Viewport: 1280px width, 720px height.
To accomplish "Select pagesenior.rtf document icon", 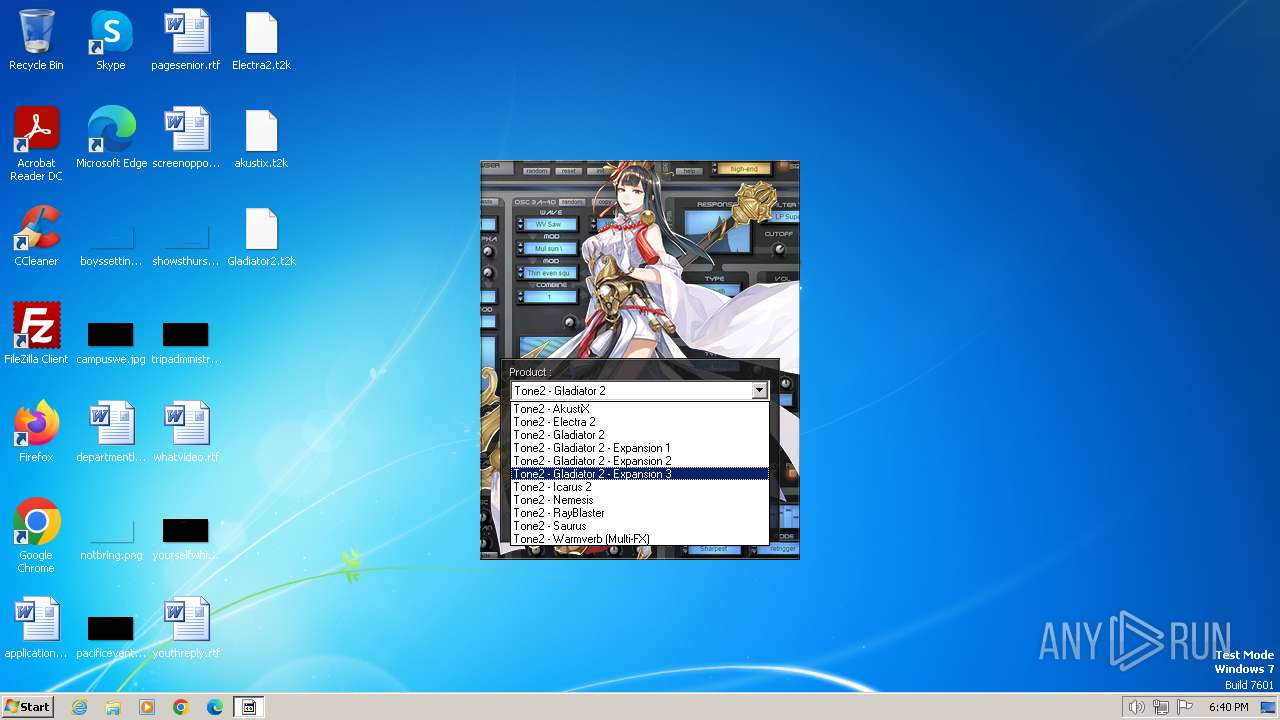I will click(x=186, y=40).
